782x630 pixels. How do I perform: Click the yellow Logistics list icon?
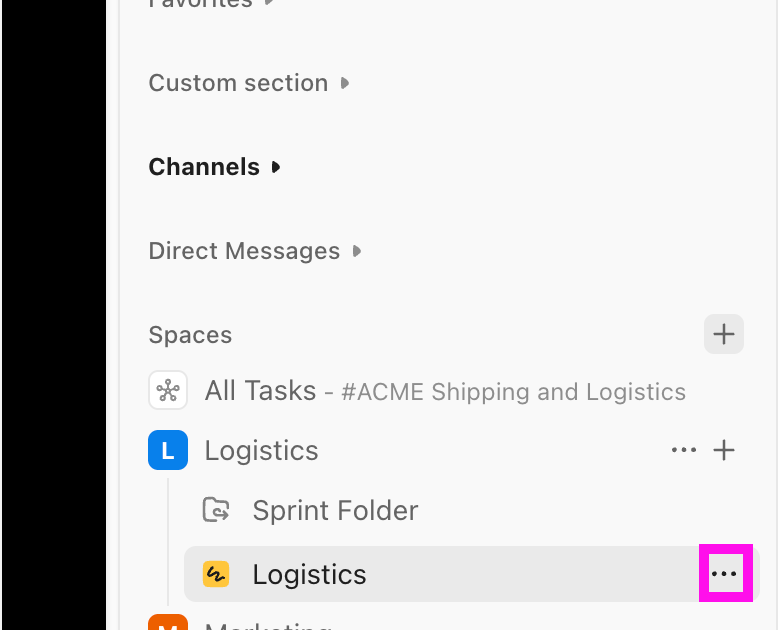(x=216, y=574)
